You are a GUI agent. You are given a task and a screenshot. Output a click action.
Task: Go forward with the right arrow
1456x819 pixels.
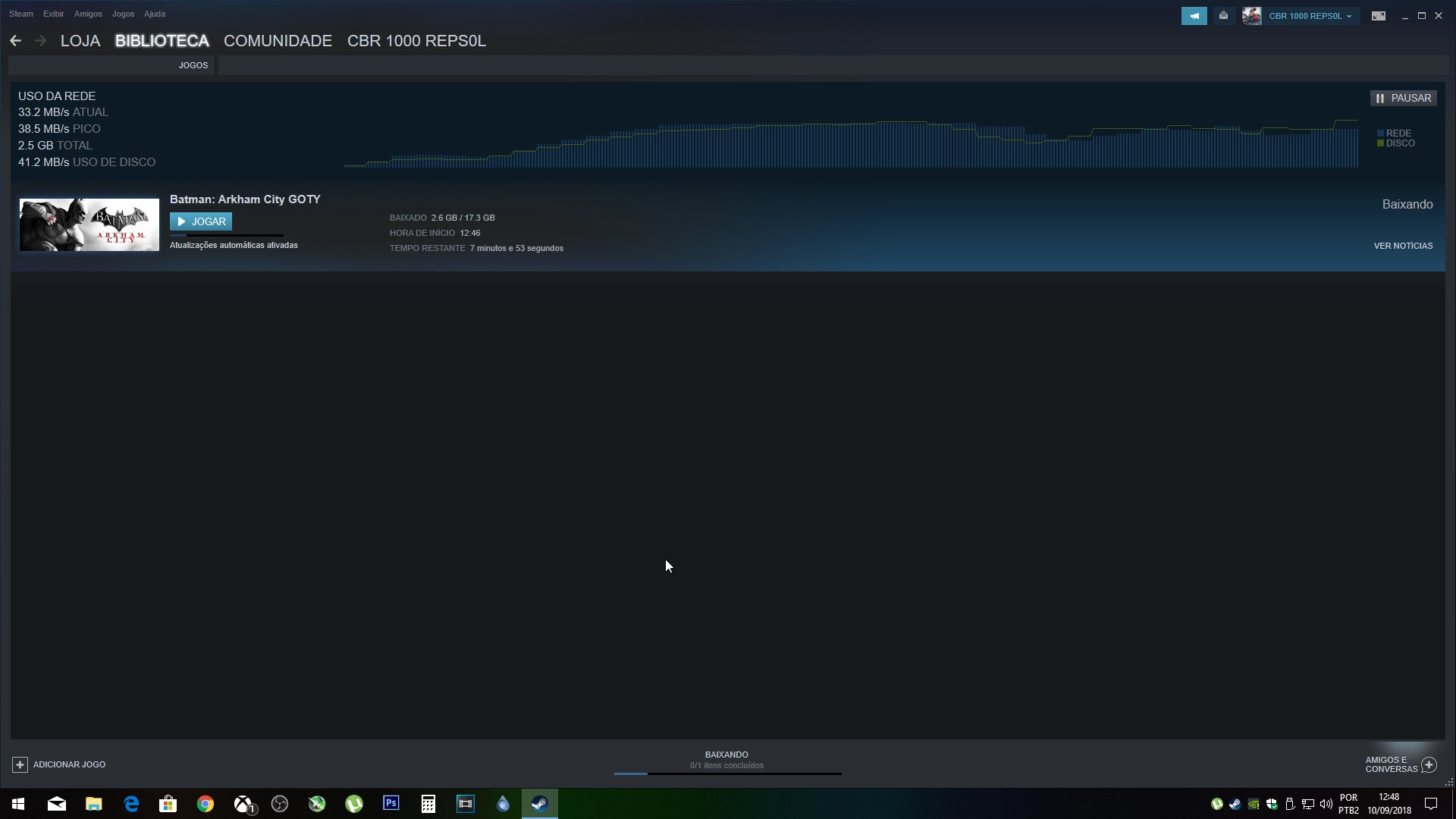pyautogui.click(x=40, y=41)
